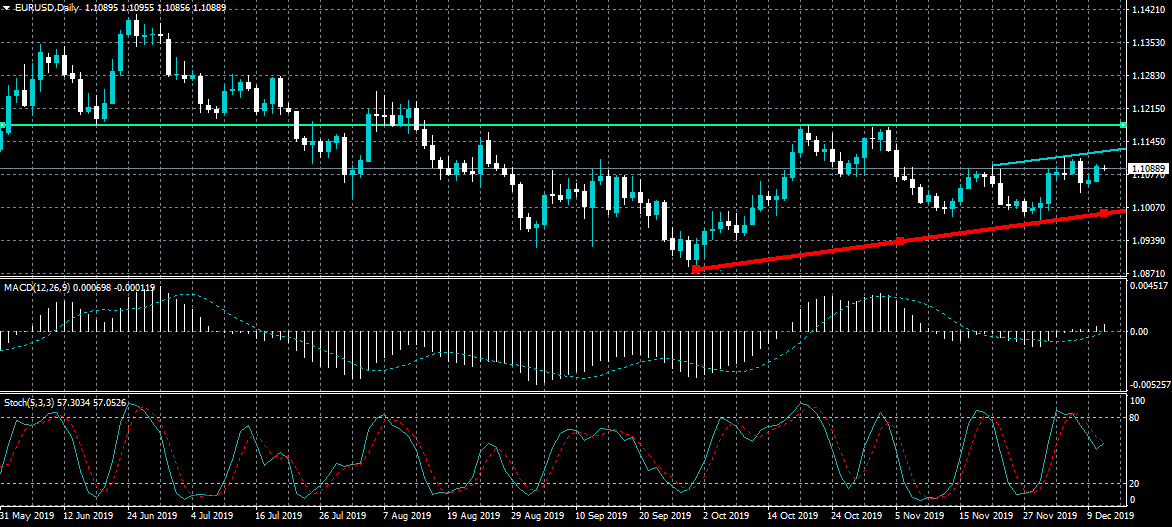
Task: Click the current price label 1.10889
Action: [1147, 169]
